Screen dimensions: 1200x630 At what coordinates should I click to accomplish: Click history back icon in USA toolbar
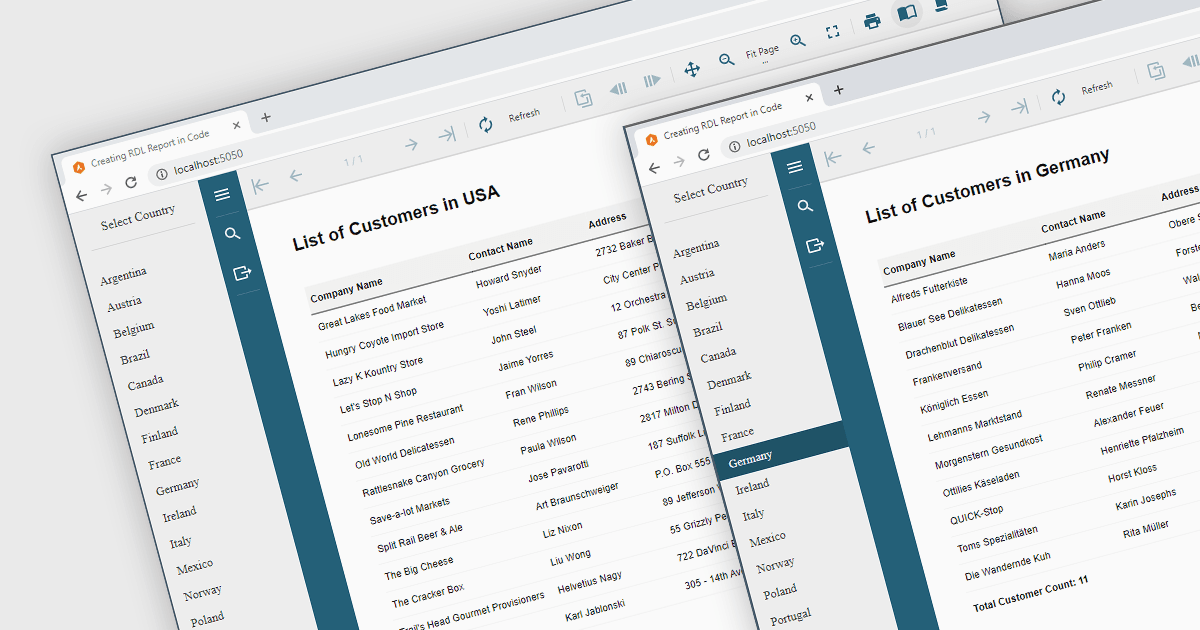click(619, 88)
